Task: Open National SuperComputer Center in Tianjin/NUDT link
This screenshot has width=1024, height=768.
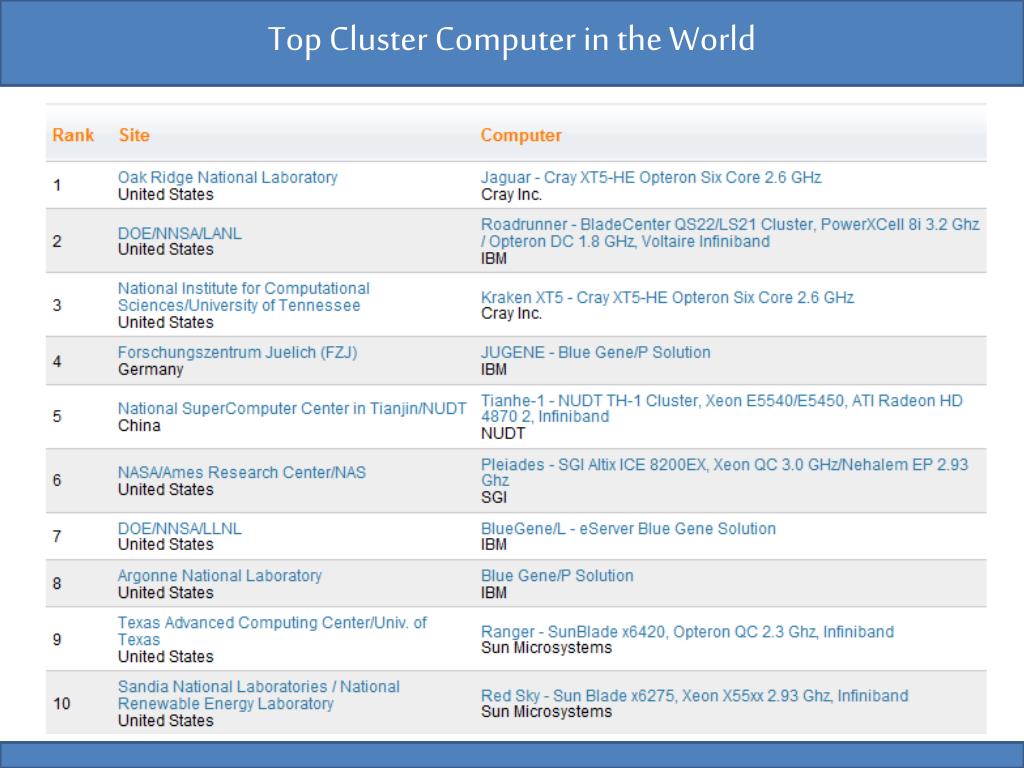Action: point(292,408)
